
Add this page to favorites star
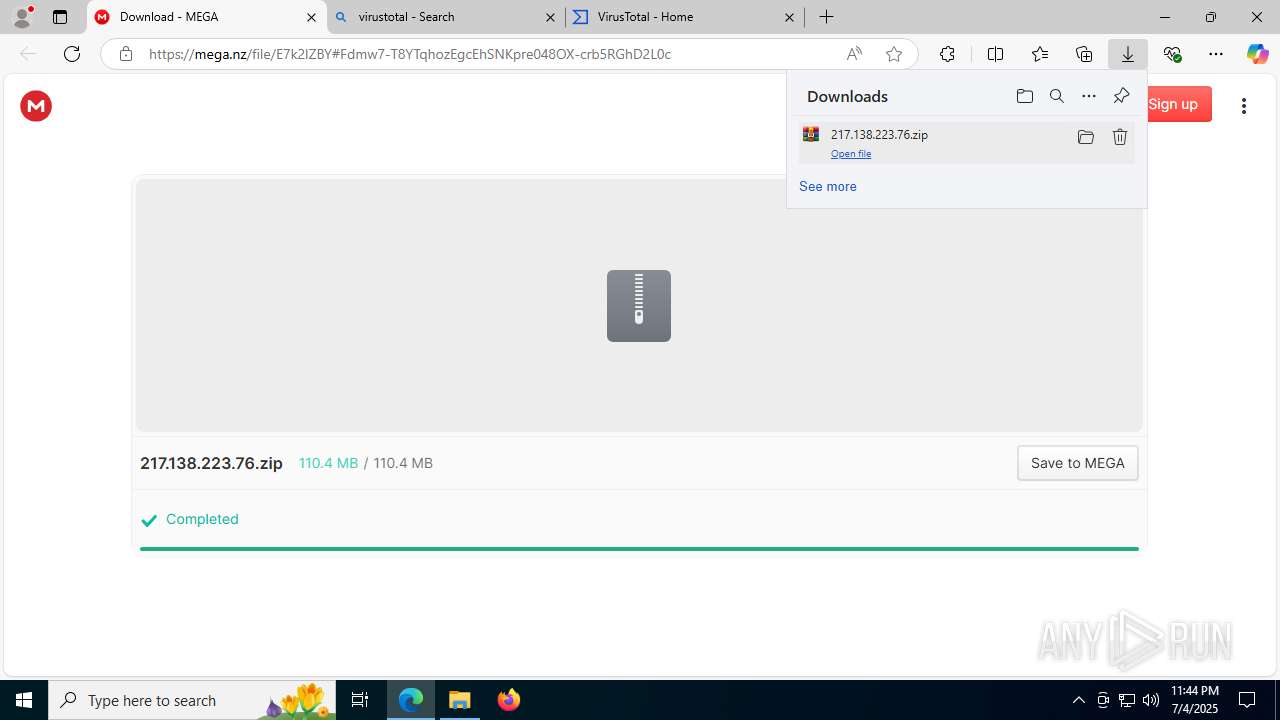pos(894,54)
